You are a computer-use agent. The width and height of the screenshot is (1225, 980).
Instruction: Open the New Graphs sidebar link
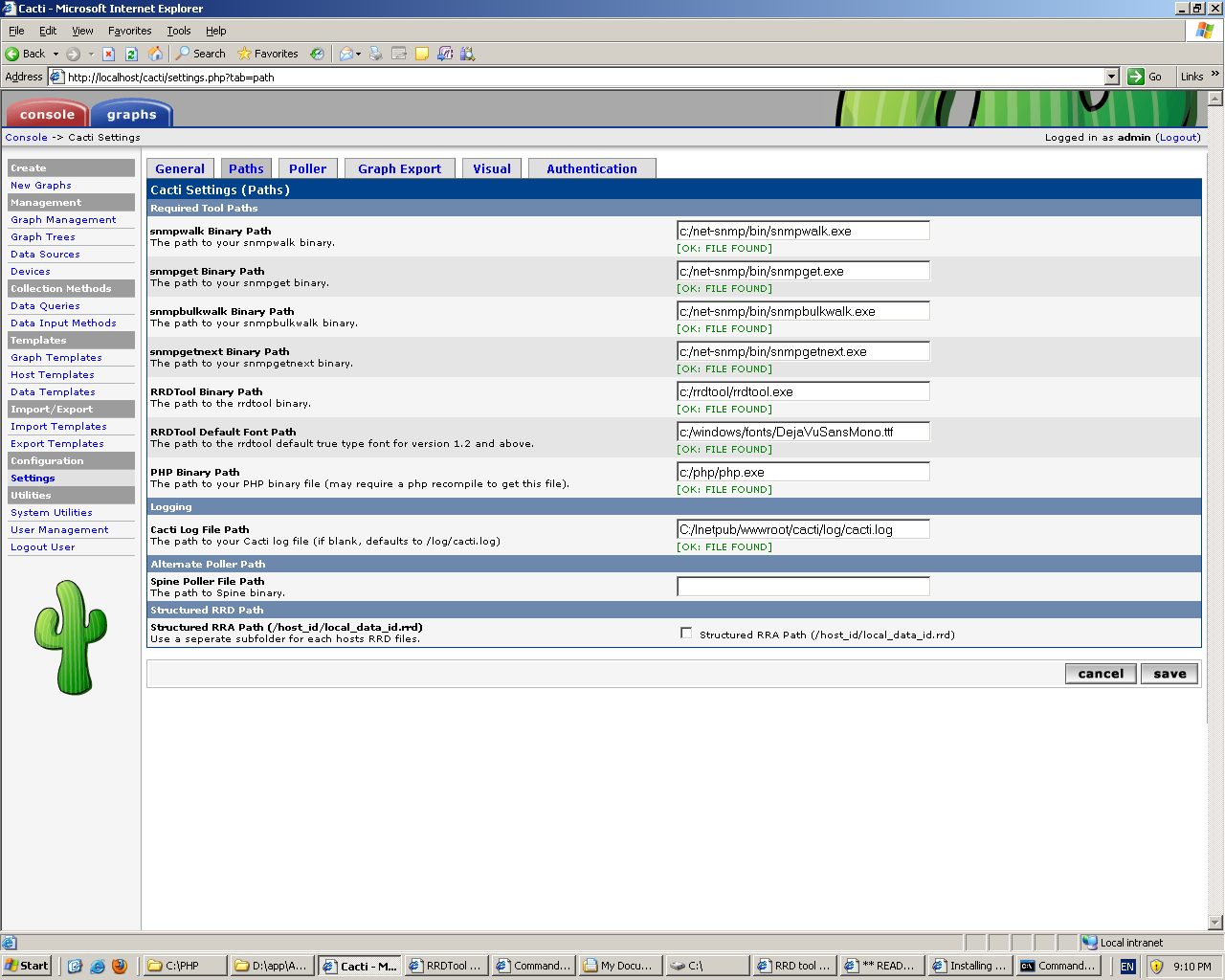click(41, 185)
